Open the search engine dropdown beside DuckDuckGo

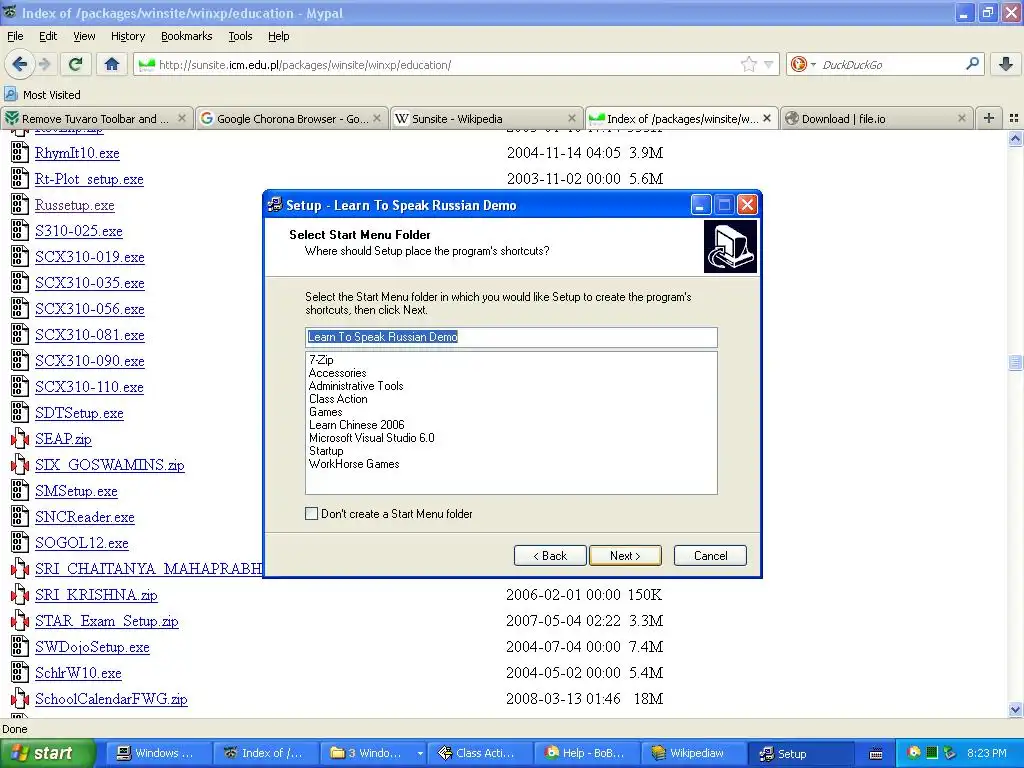pyautogui.click(x=813, y=64)
